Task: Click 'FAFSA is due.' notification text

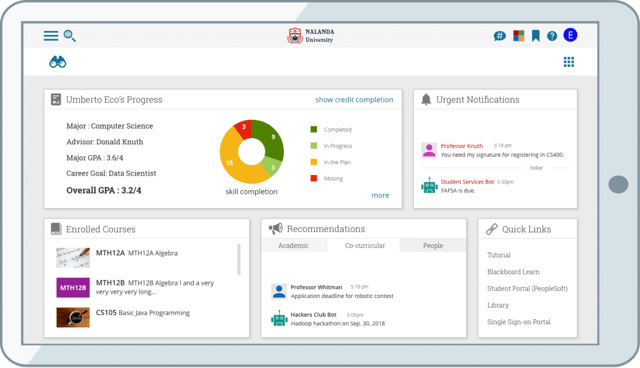Action: point(458,191)
